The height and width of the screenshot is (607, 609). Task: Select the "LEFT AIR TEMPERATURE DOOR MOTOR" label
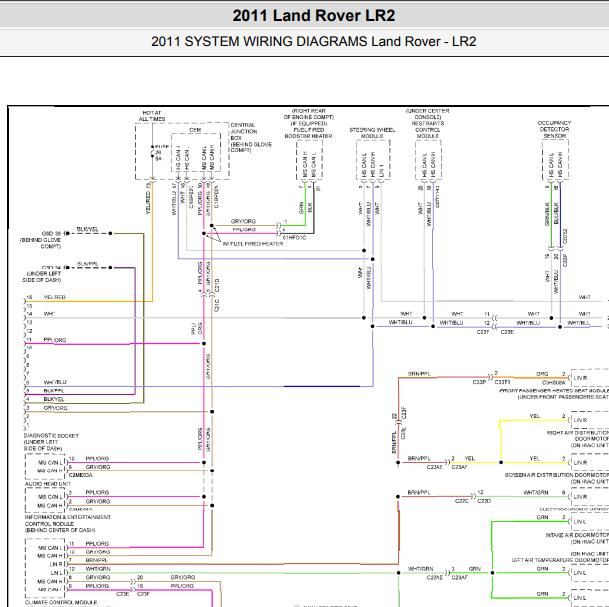click(x=560, y=560)
